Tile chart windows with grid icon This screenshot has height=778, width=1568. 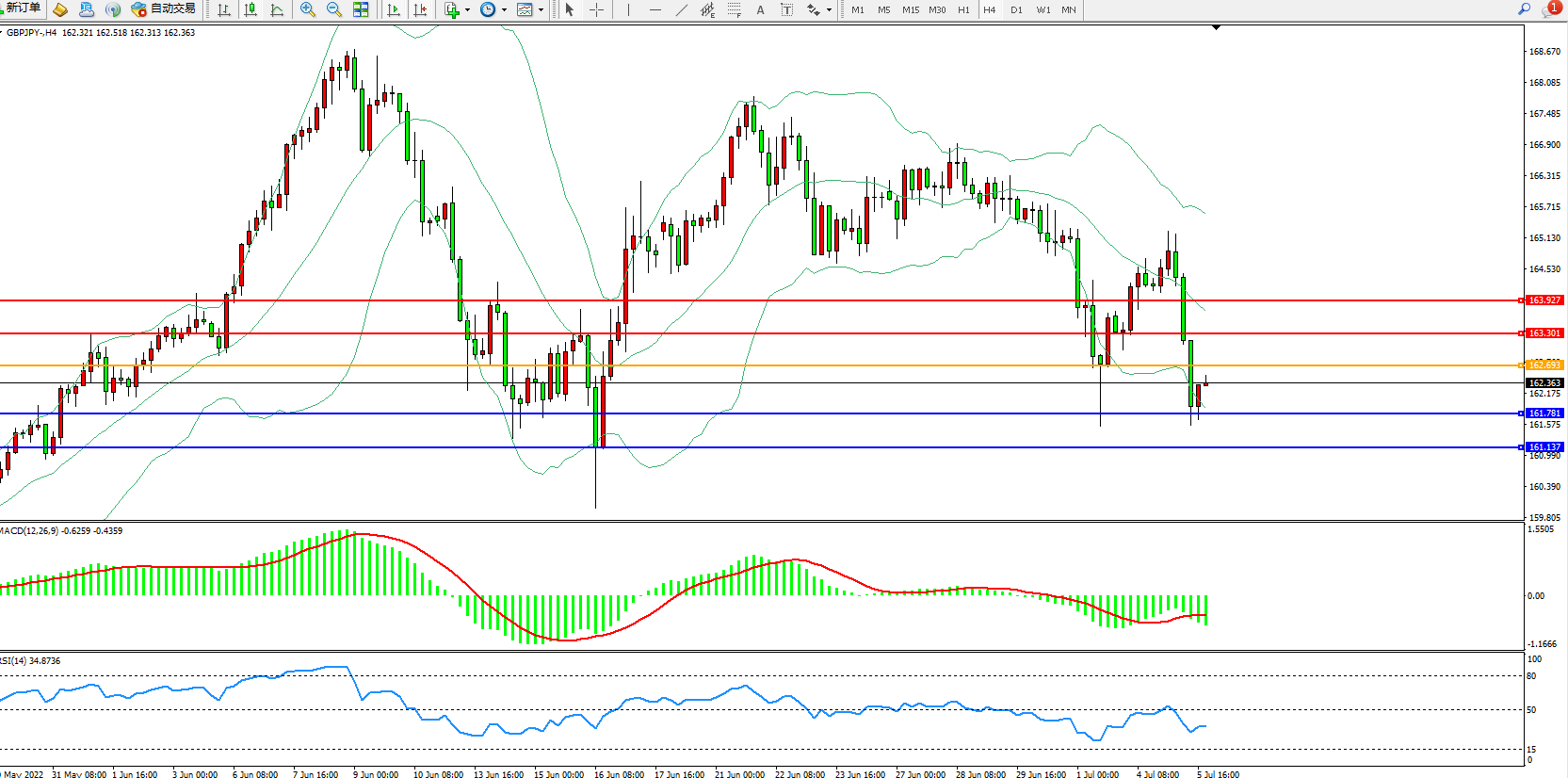(361, 9)
